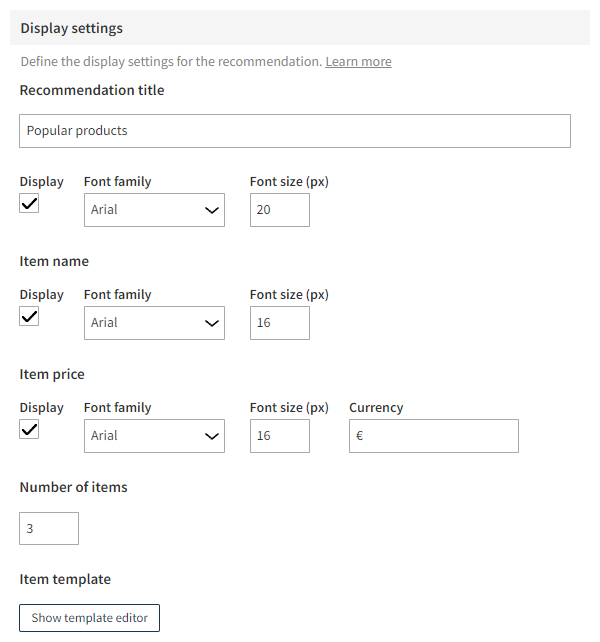Focus the Number of items field

pos(49,529)
